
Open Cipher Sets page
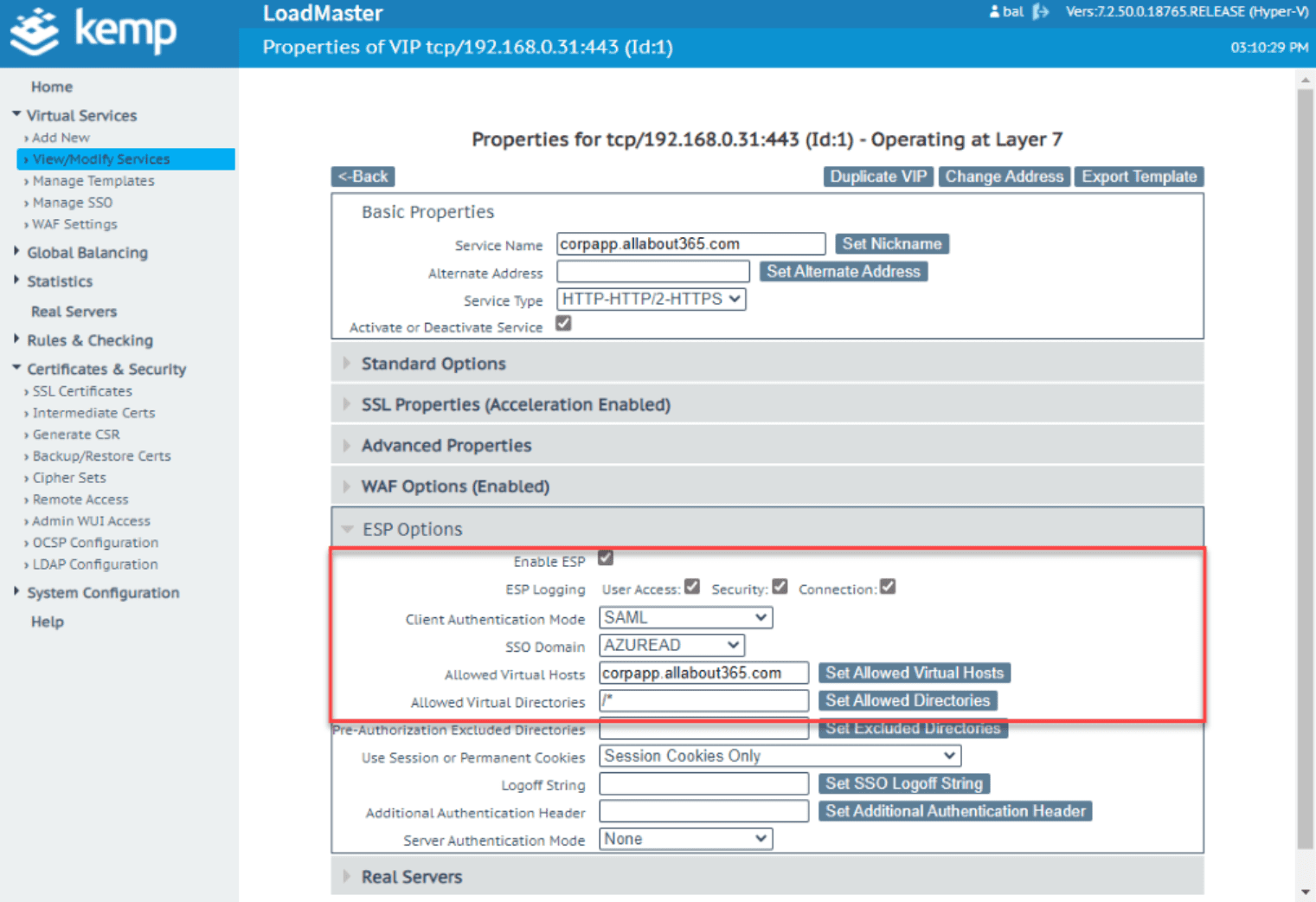(69, 478)
